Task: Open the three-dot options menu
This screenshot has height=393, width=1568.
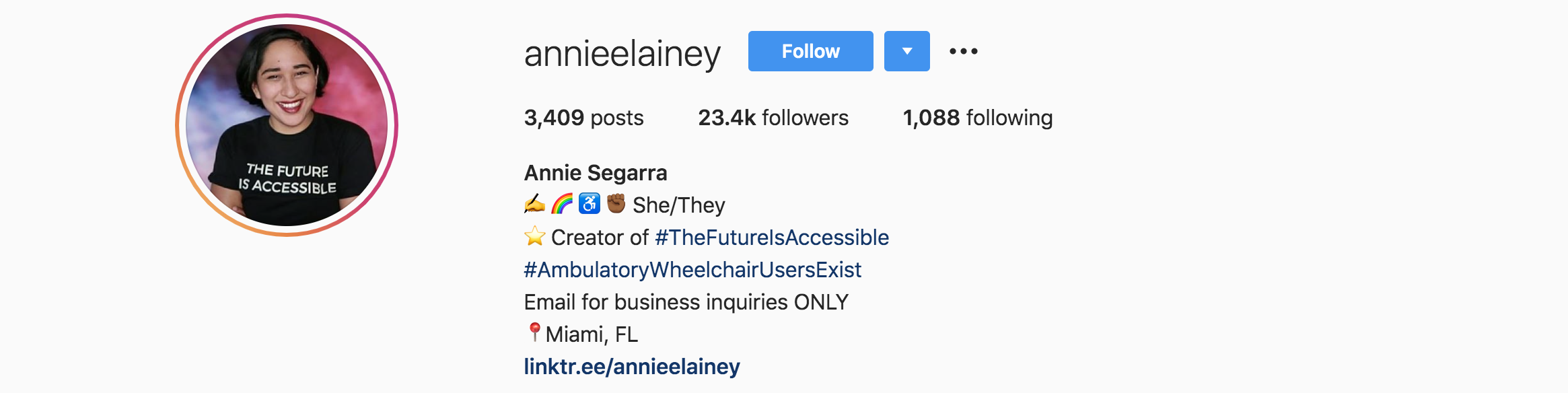Action: pyautogui.click(x=963, y=51)
